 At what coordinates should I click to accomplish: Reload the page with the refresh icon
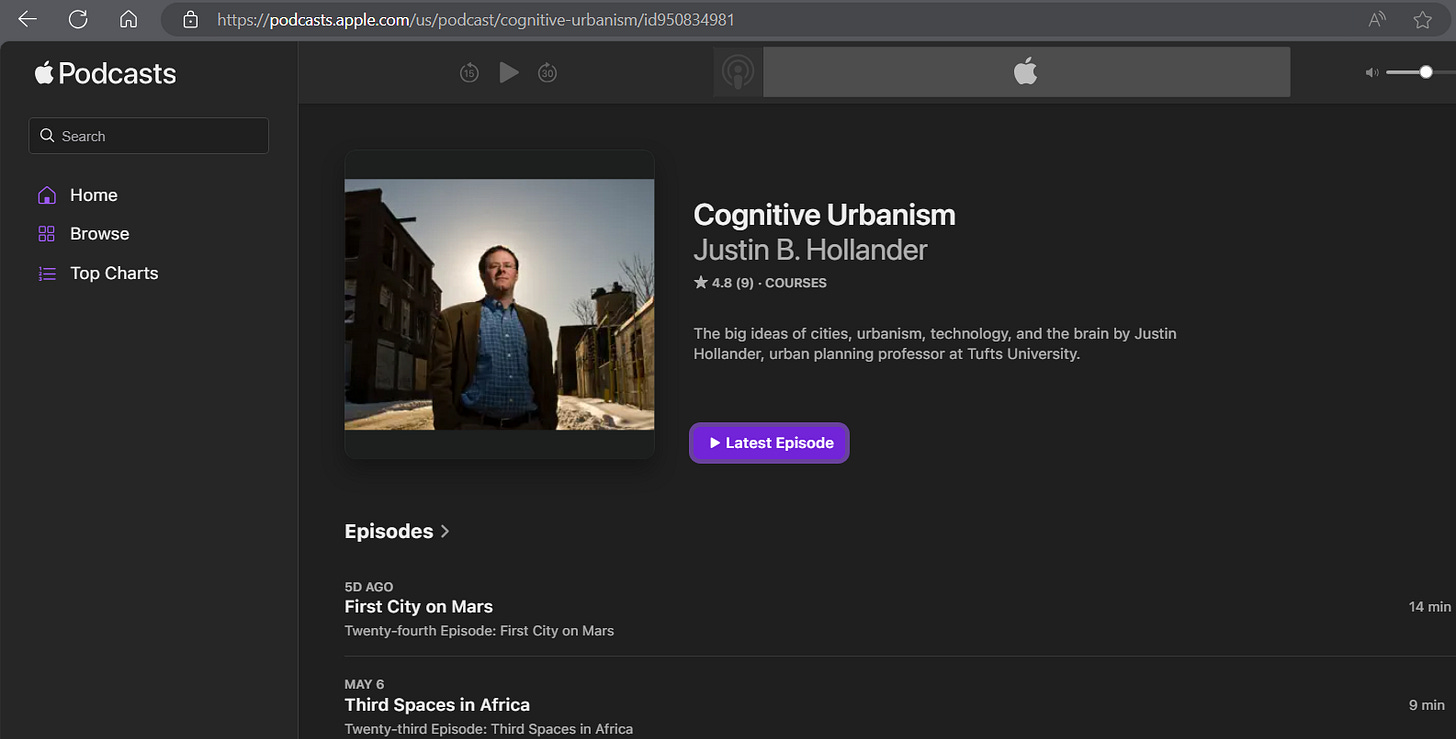(x=77, y=19)
